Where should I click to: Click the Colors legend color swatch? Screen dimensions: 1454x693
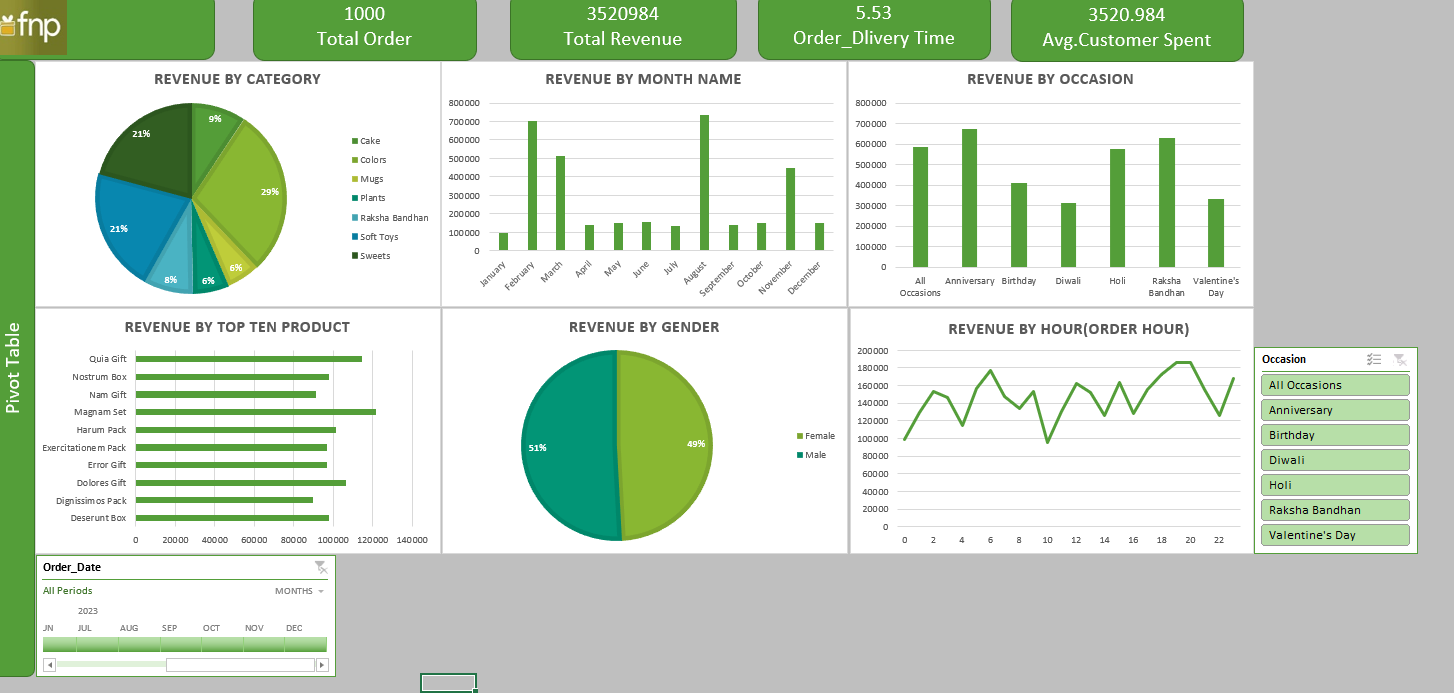pyautogui.click(x=354, y=160)
